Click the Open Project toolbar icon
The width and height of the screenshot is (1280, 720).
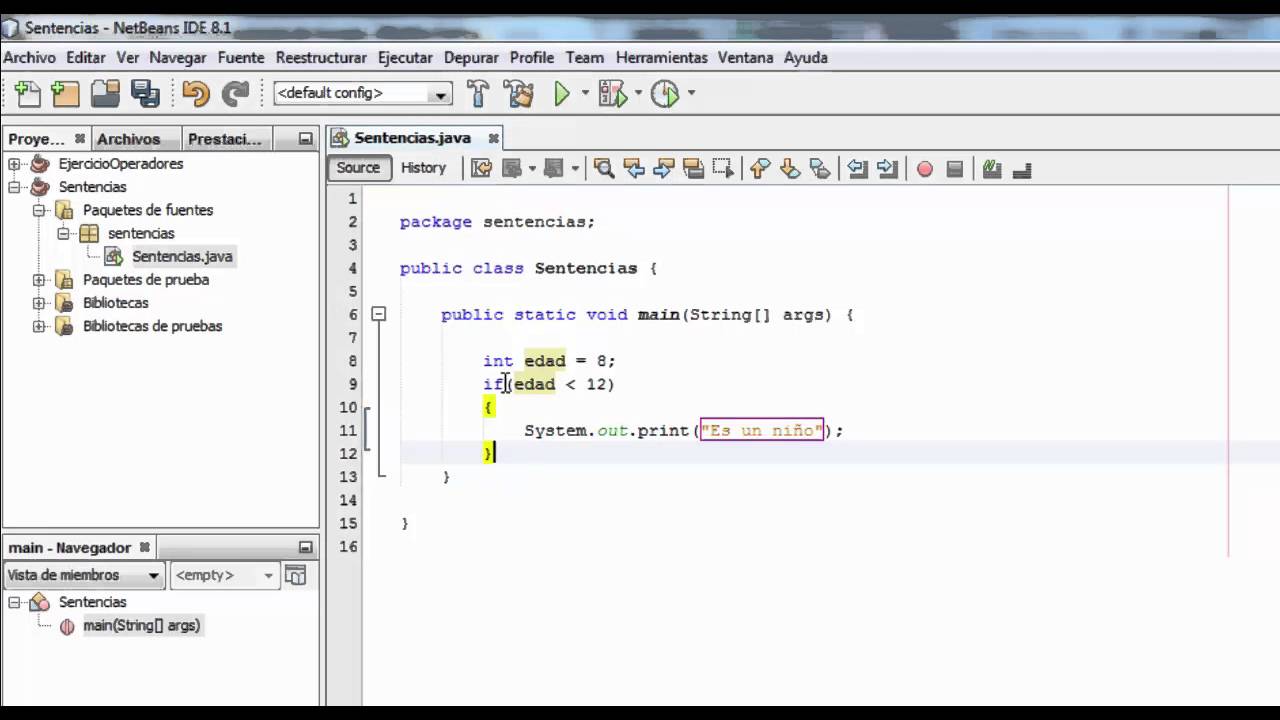coord(105,94)
